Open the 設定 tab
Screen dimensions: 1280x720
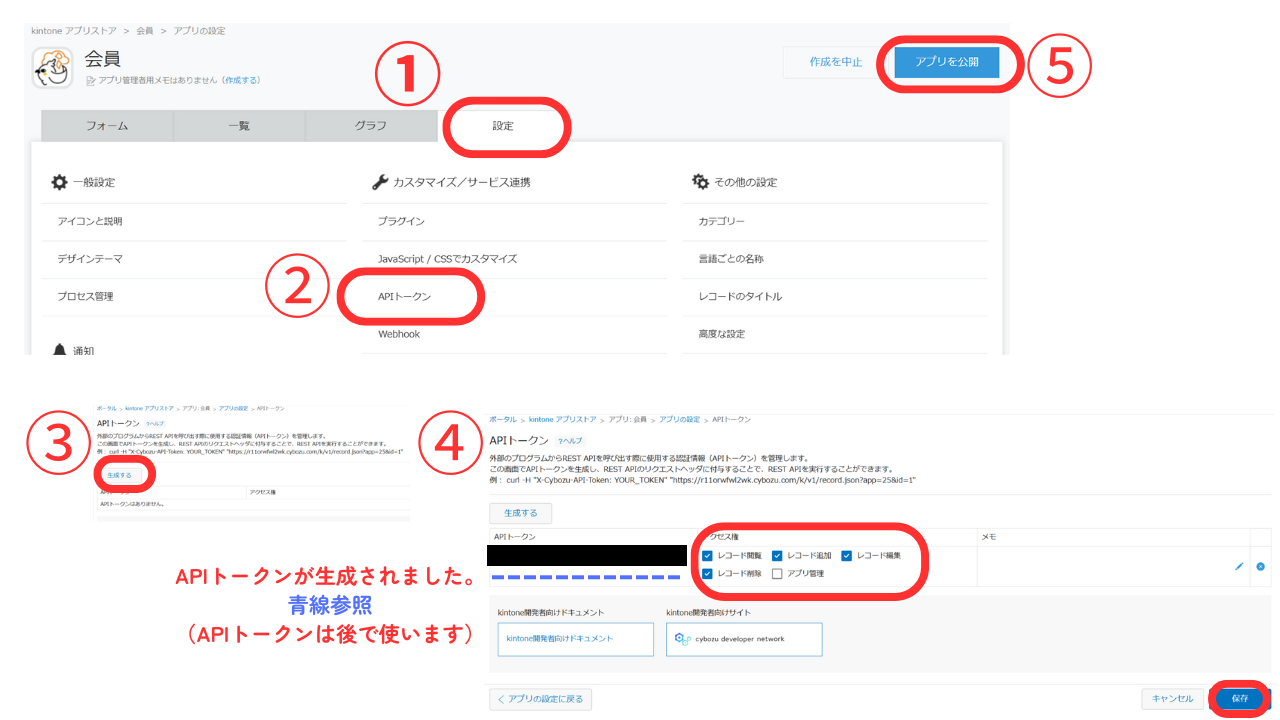click(x=503, y=126)
